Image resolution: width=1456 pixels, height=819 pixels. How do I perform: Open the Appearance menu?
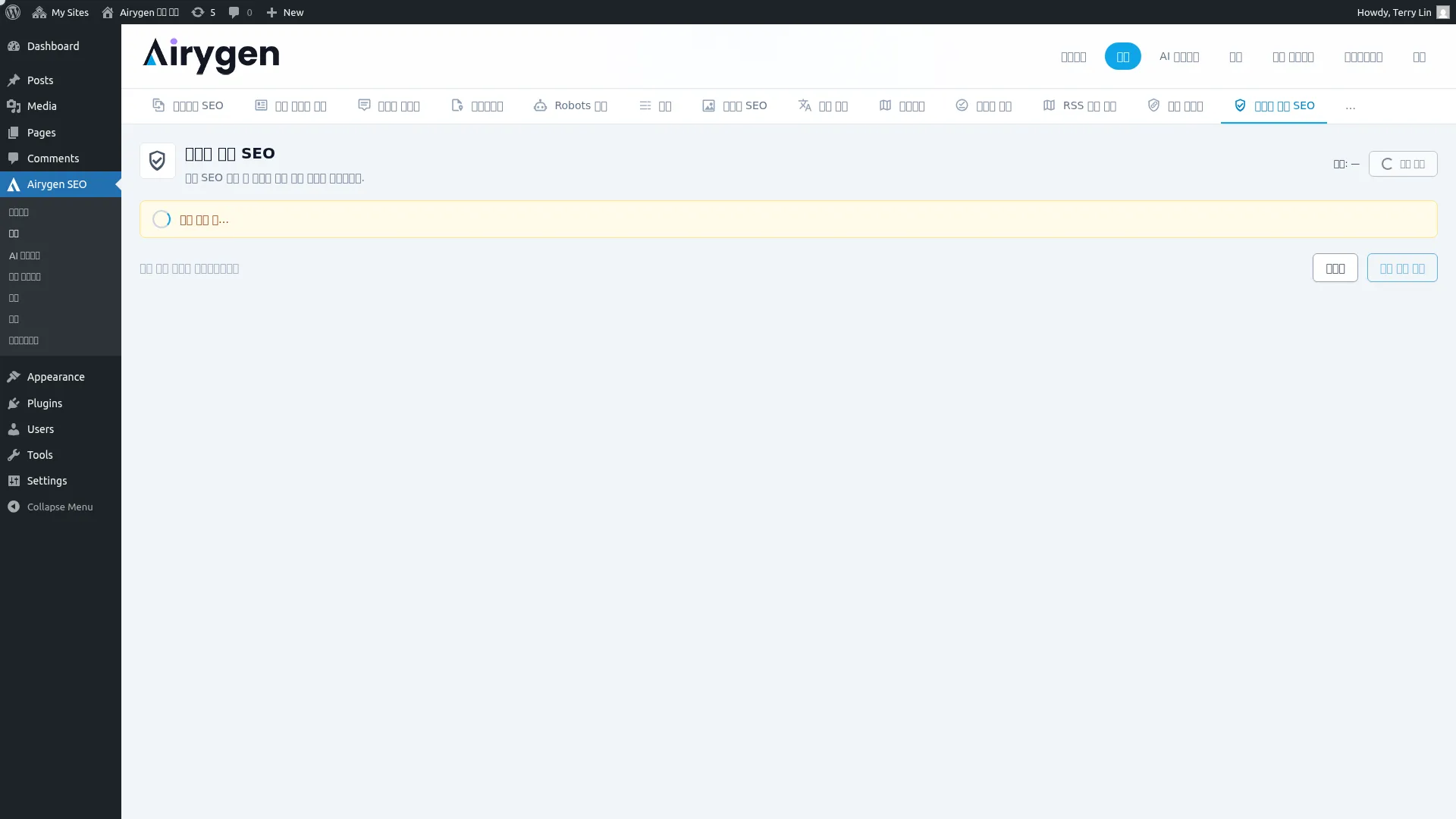point(61,377)
